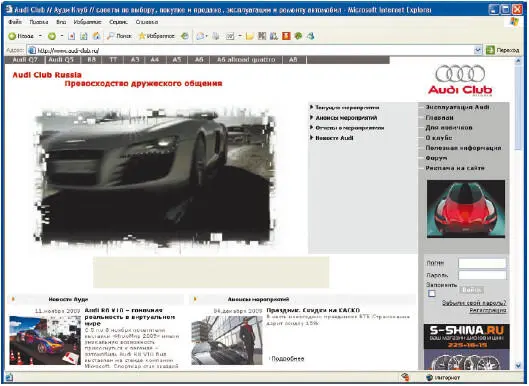Click the green round toolbar icon
The image size is (529, 386).
(x=298, y=36)
